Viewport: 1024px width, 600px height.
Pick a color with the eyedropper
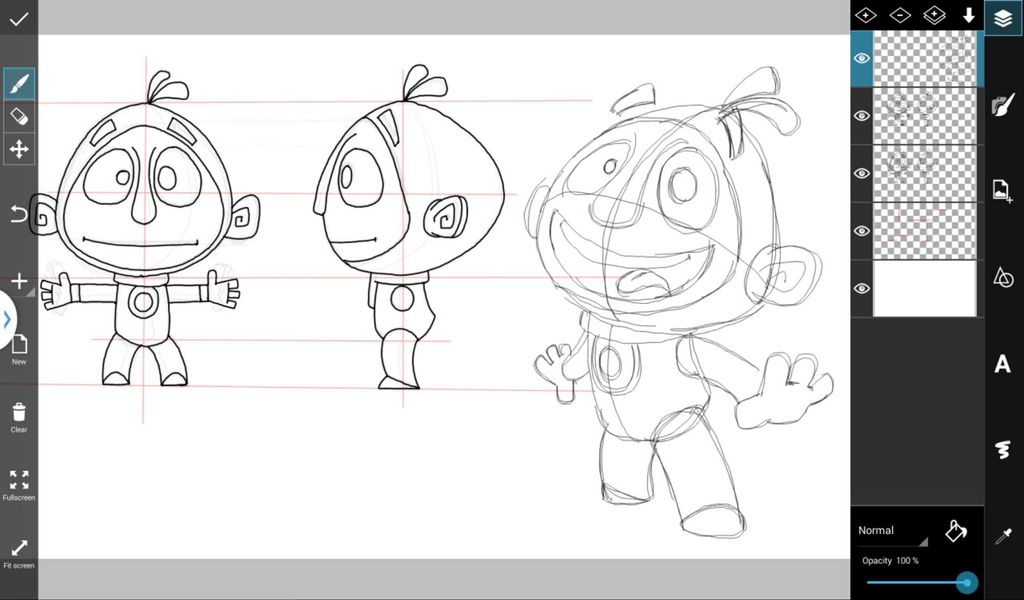coord(1003,537)
